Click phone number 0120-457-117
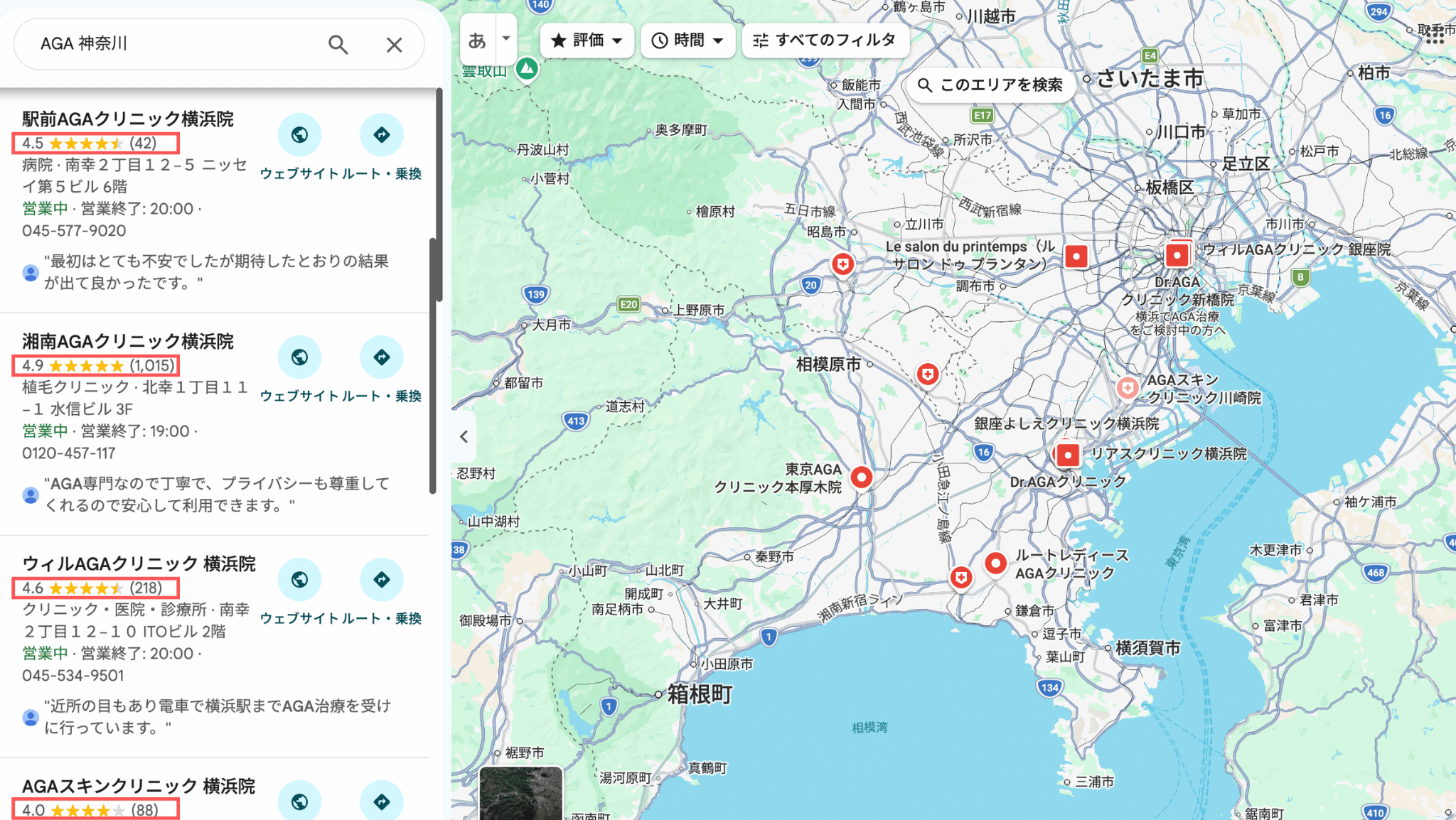The image size is (1456, 820). point(69,453)
